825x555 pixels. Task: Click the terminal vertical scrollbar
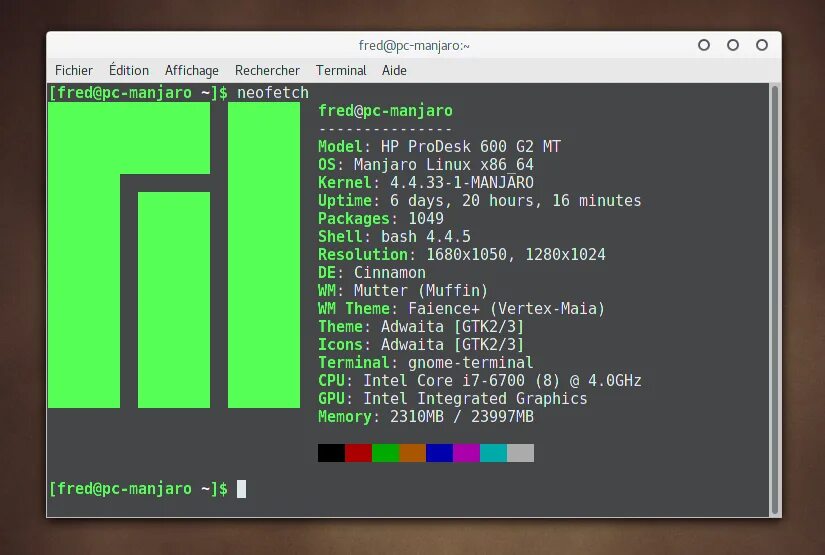[x=774, y=300]
